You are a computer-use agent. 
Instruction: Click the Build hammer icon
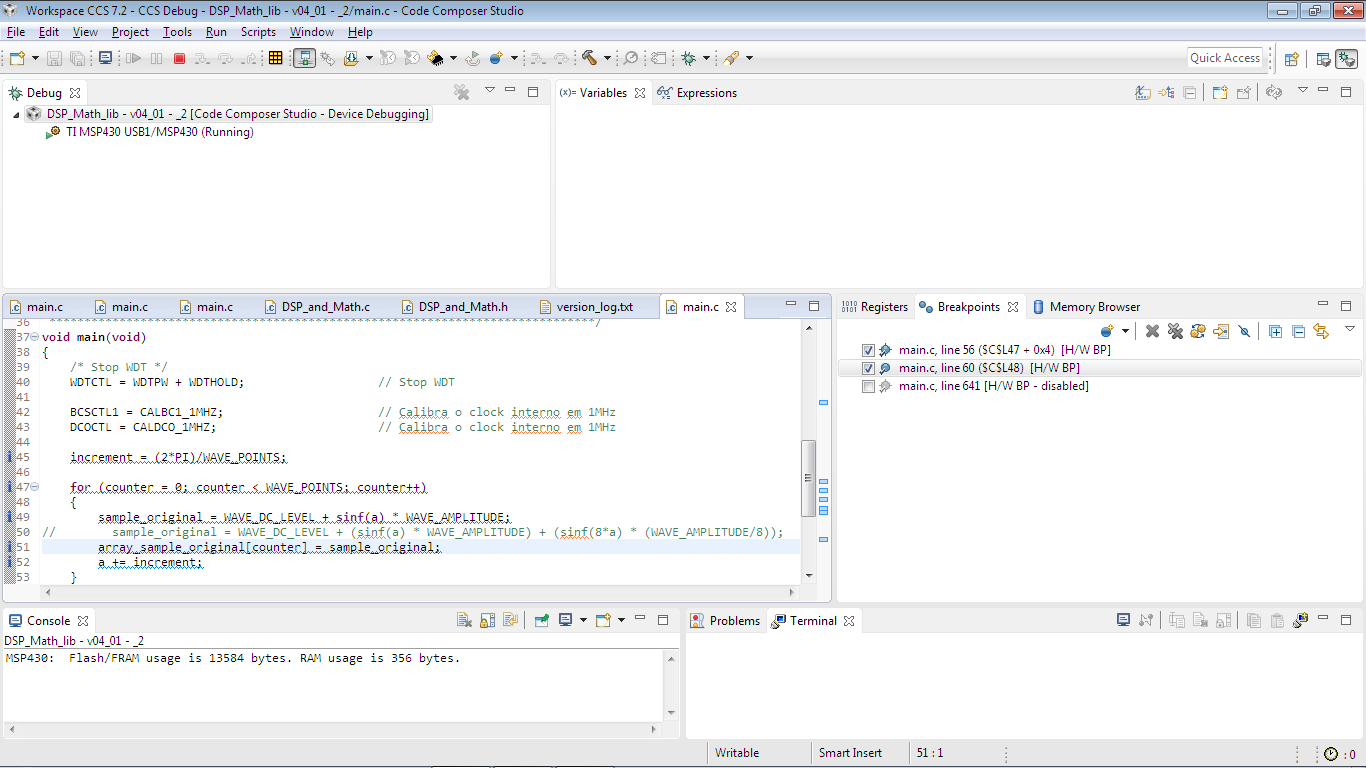[x=589, y=58]
